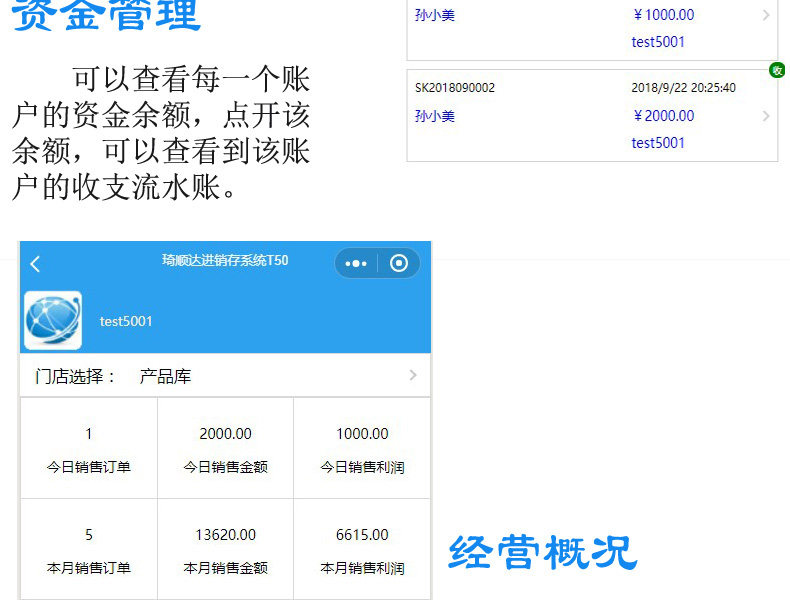Click the green 收 badge icon
Viewport: 790px width, 600px height.
click(777, 70)
